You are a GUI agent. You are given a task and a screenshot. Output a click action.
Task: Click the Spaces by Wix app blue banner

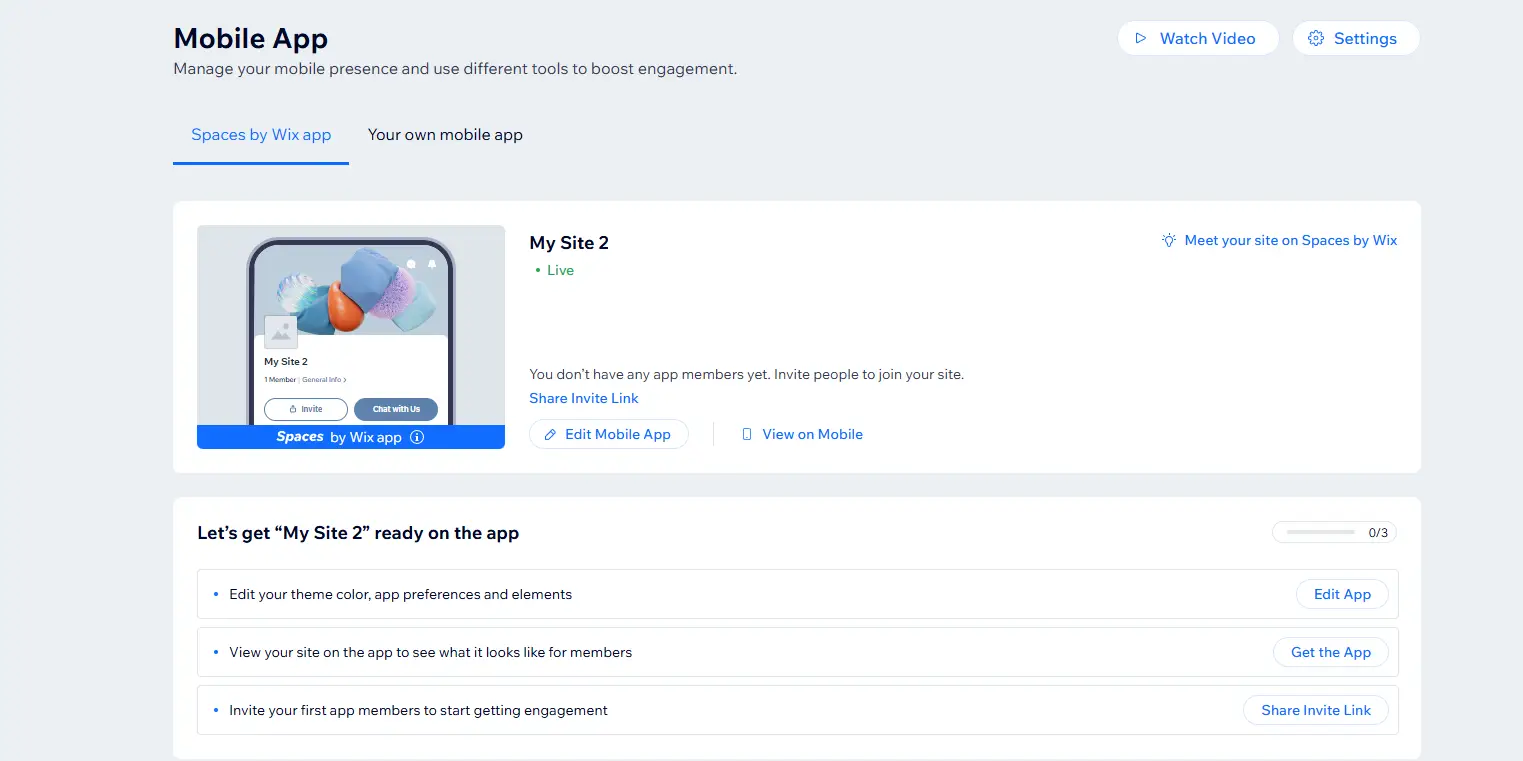(x=351, y=437)
